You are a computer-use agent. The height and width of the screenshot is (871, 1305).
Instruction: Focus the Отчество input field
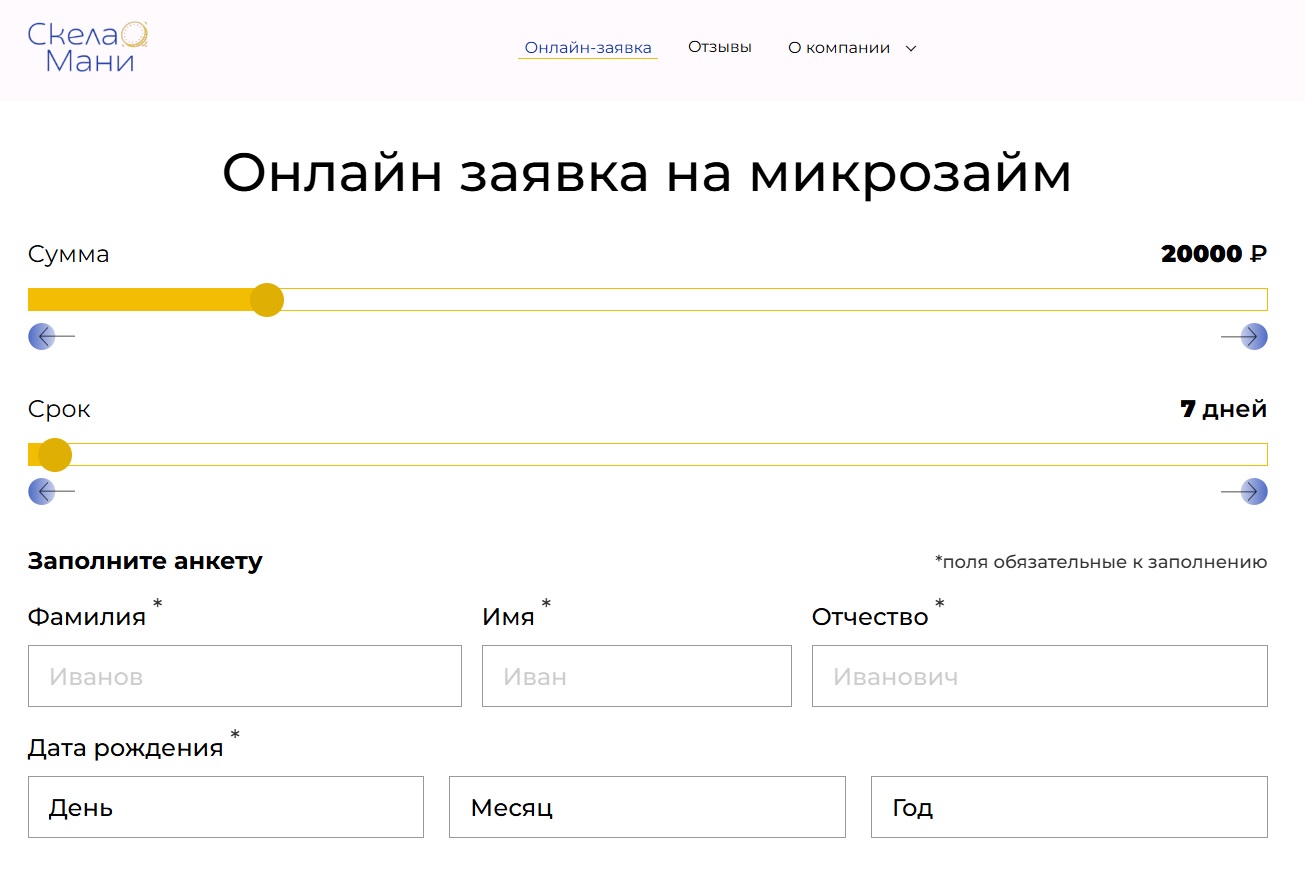coord(1040,676)
